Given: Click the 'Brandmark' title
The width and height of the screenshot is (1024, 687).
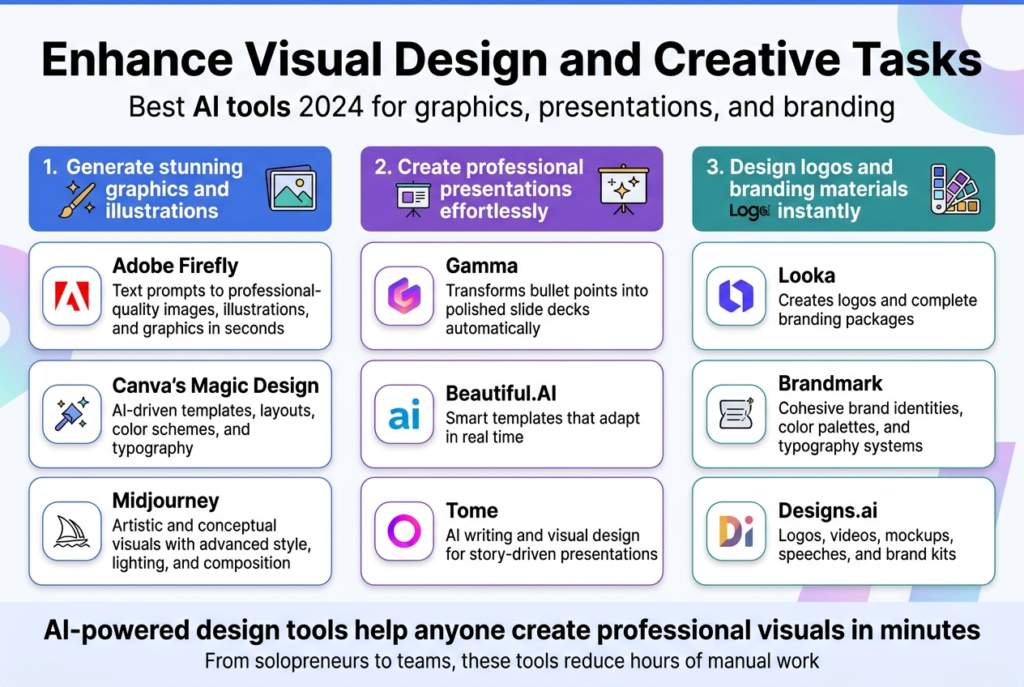Looking at the screenshot, I should point(830,383).
